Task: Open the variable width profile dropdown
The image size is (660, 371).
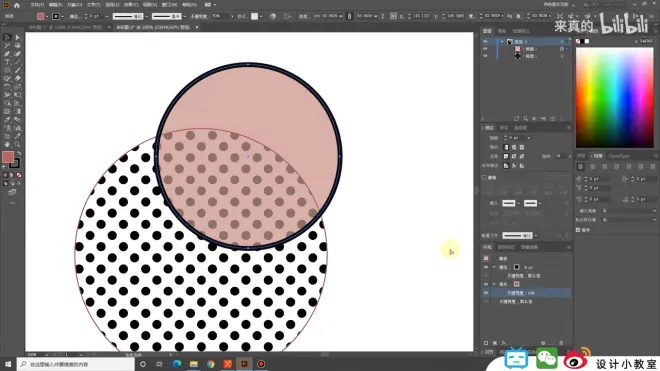Action: pos(146,16)
